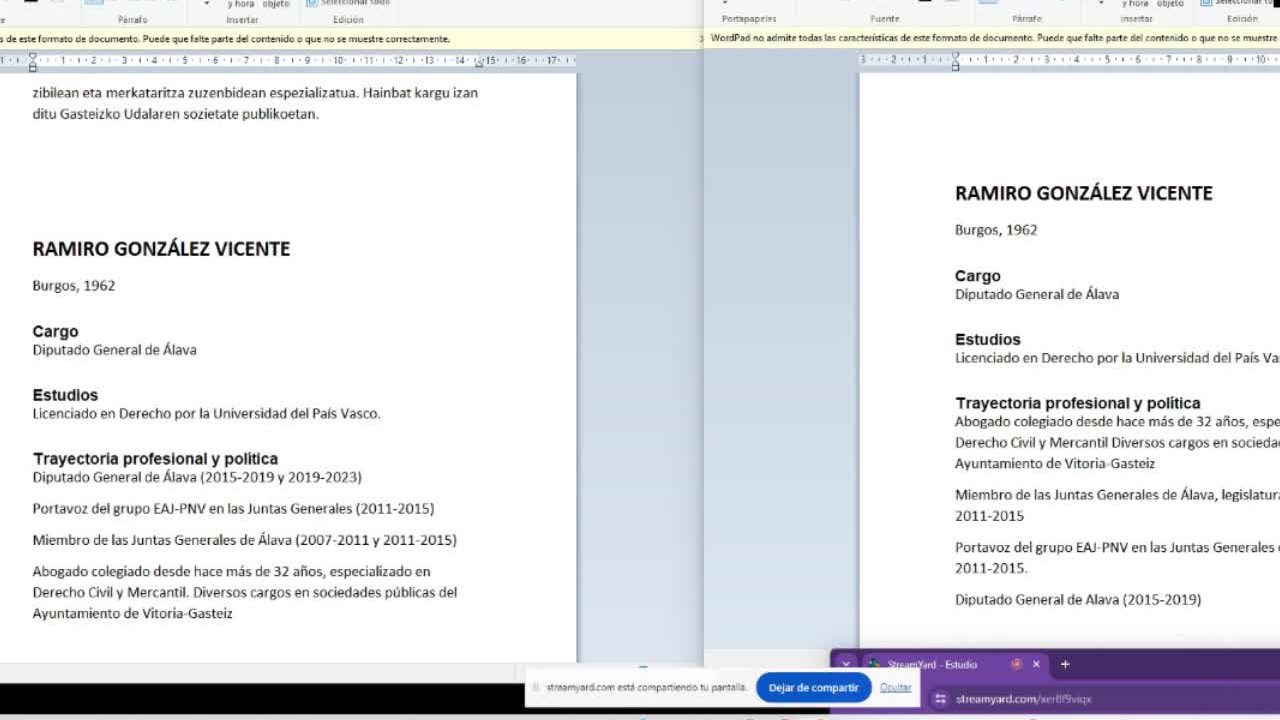Screen dimensions: 1280x720
Task: Click 'Diputado General de Álava (2015-2019 y 2019-2023)' line
Action: coord(197,478)
